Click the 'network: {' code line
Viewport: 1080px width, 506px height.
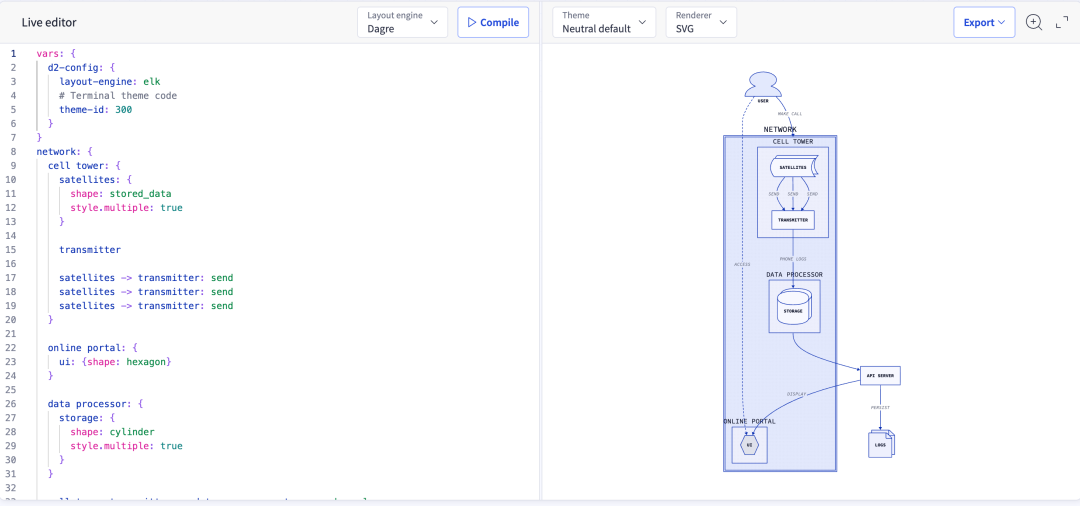pos(65,151)
